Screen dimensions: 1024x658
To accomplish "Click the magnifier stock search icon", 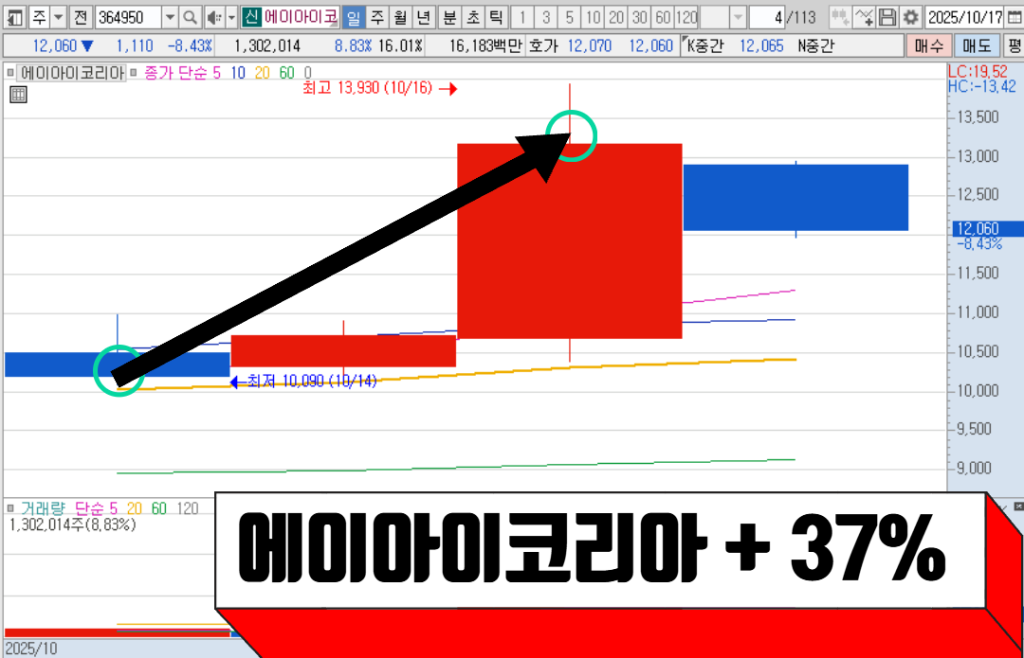I will 190,18.
